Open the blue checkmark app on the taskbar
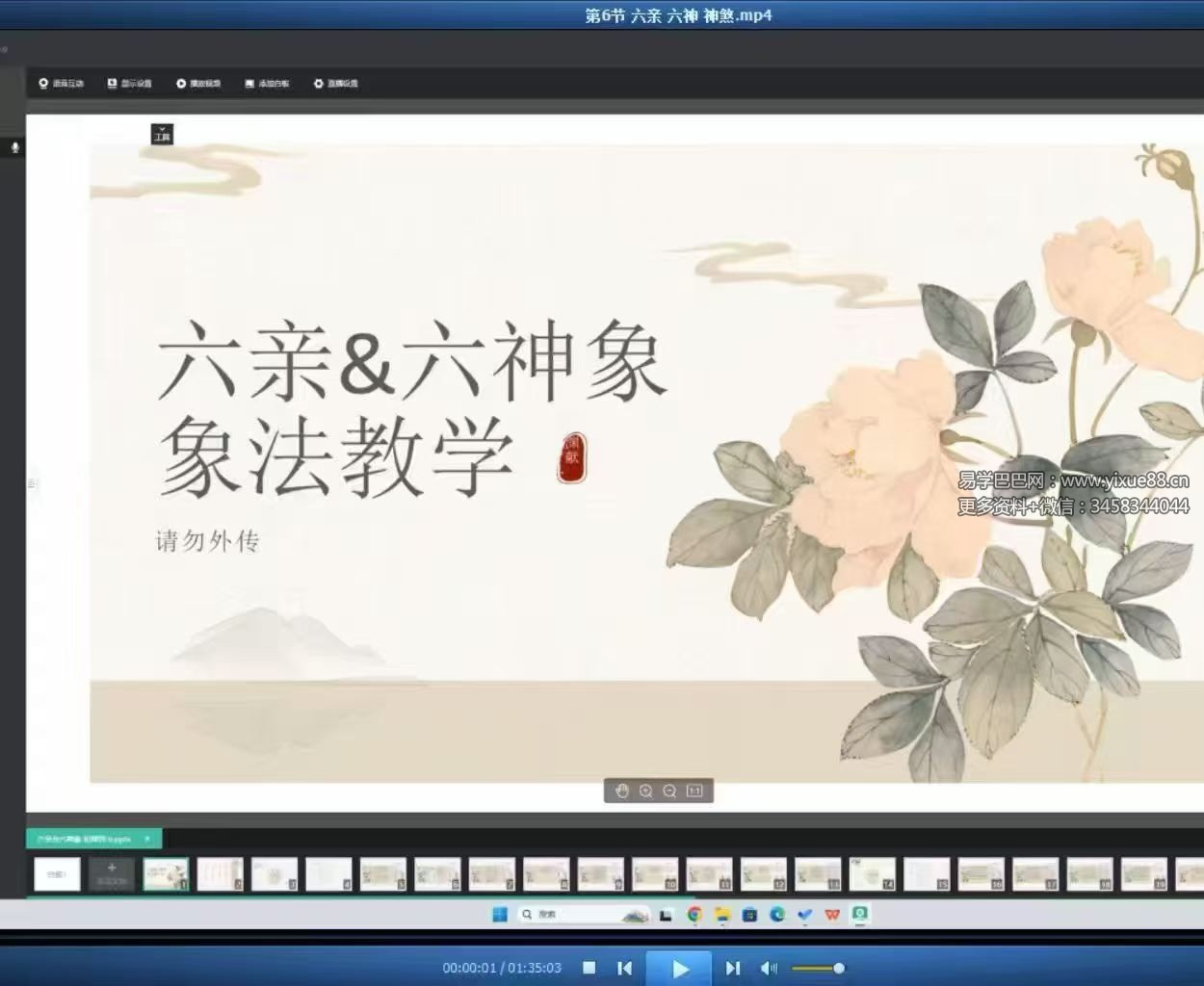The width and height of the screenshot is (1204, 986). pos(805,915)
